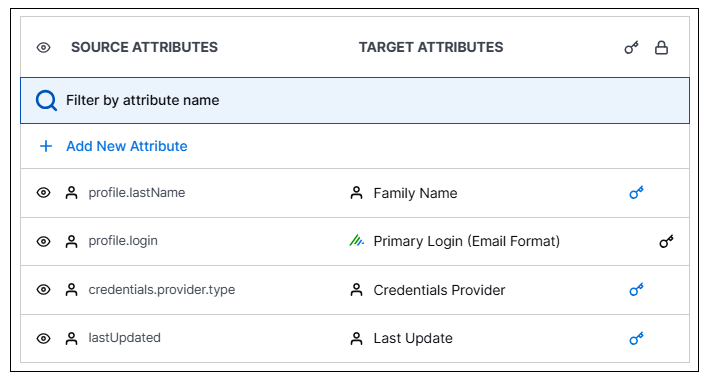Image resolution: width=705 pixels, height=381 pixels.
Task: Select the Last Update target attribute
Action: pyautogui.click(x=413, y=338)
